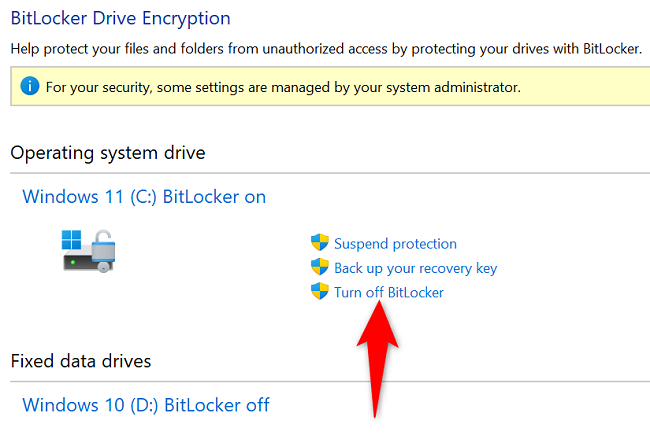Collapse the Windows 11 (C:) BitLocker on section

point(144,197)
